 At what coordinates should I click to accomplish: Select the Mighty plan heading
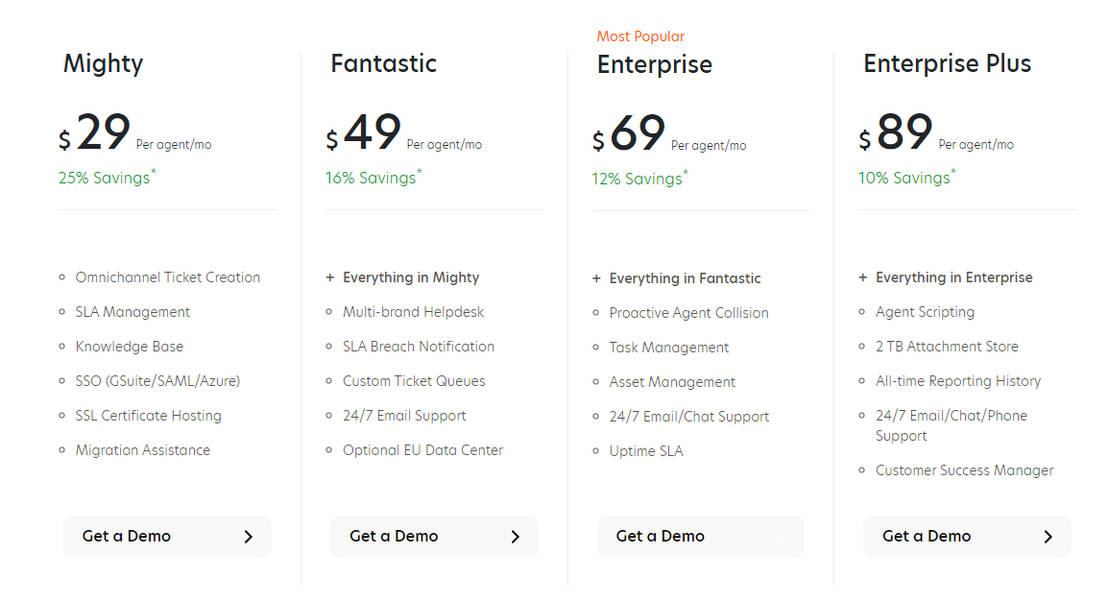(103, 64)
